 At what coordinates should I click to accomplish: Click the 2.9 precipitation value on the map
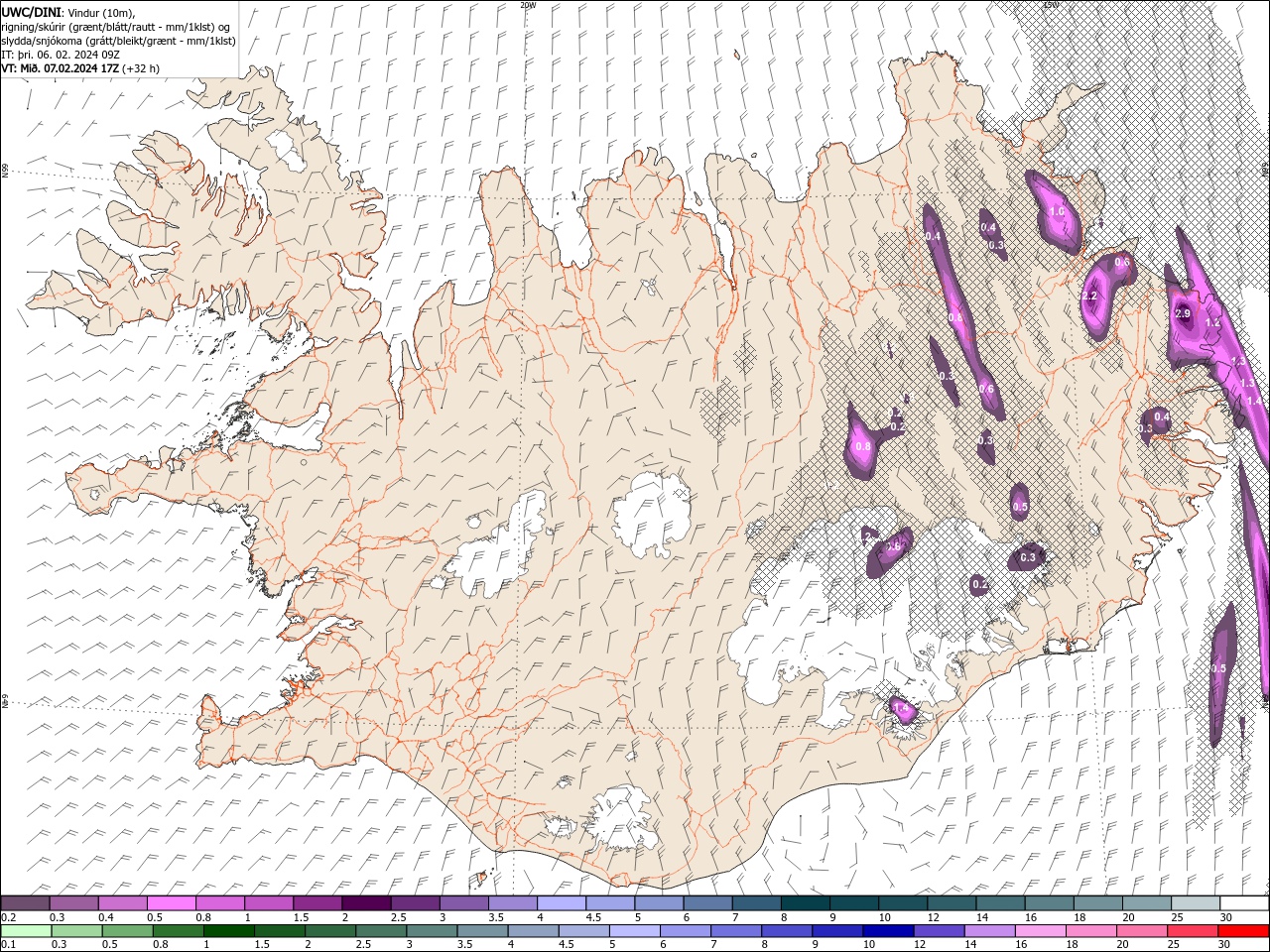point(1182,313)
